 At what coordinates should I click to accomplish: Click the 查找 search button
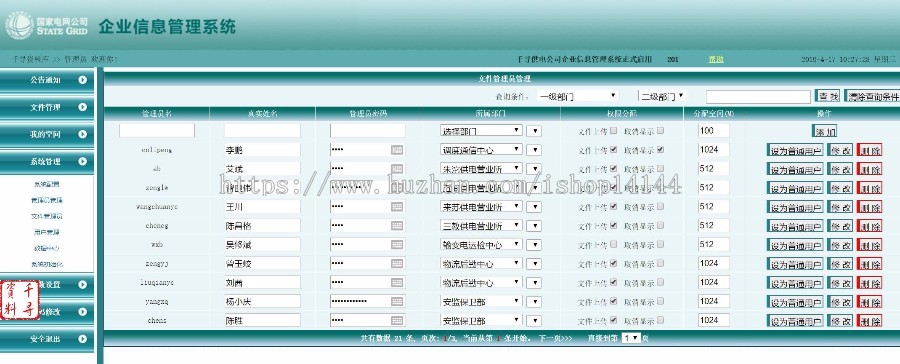click(x=828, y=96)
